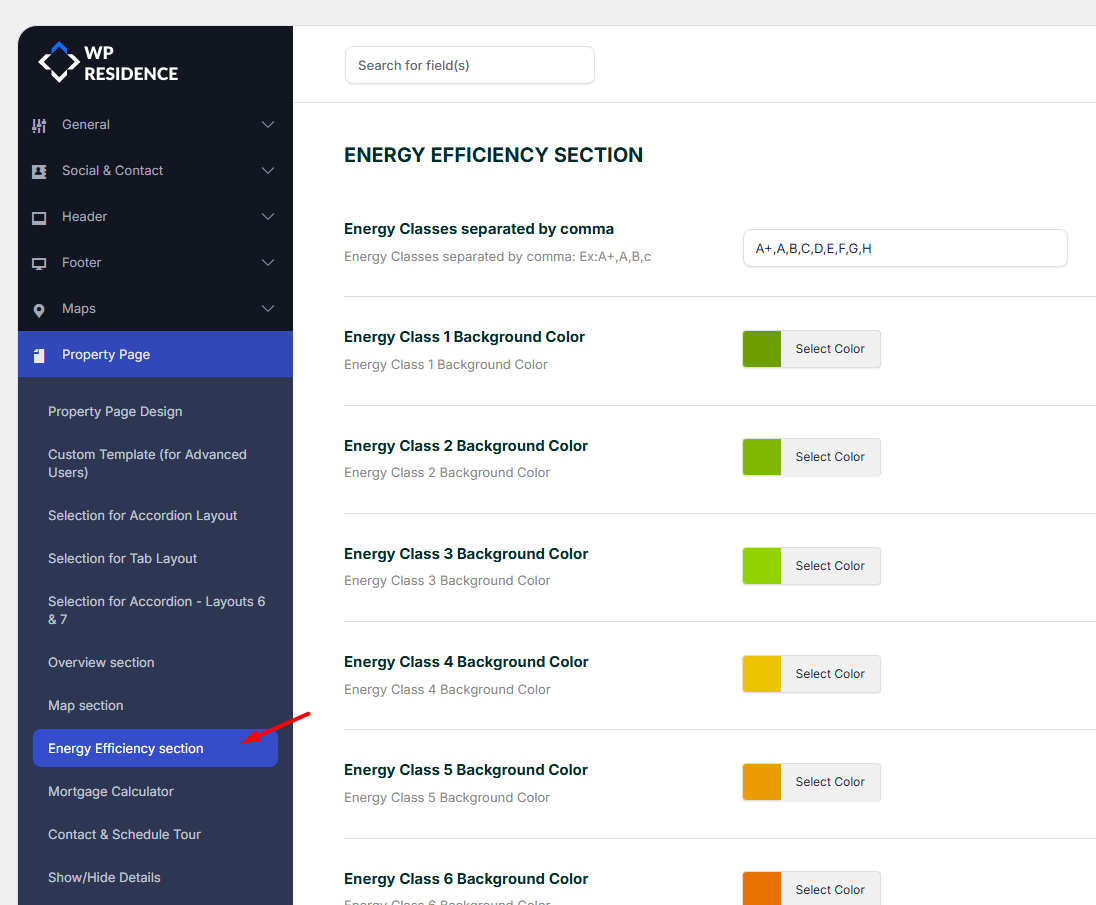Click Energy Class 3 color swatch
The height and width of the screenshot is (905, 1096).
point(762,566)
